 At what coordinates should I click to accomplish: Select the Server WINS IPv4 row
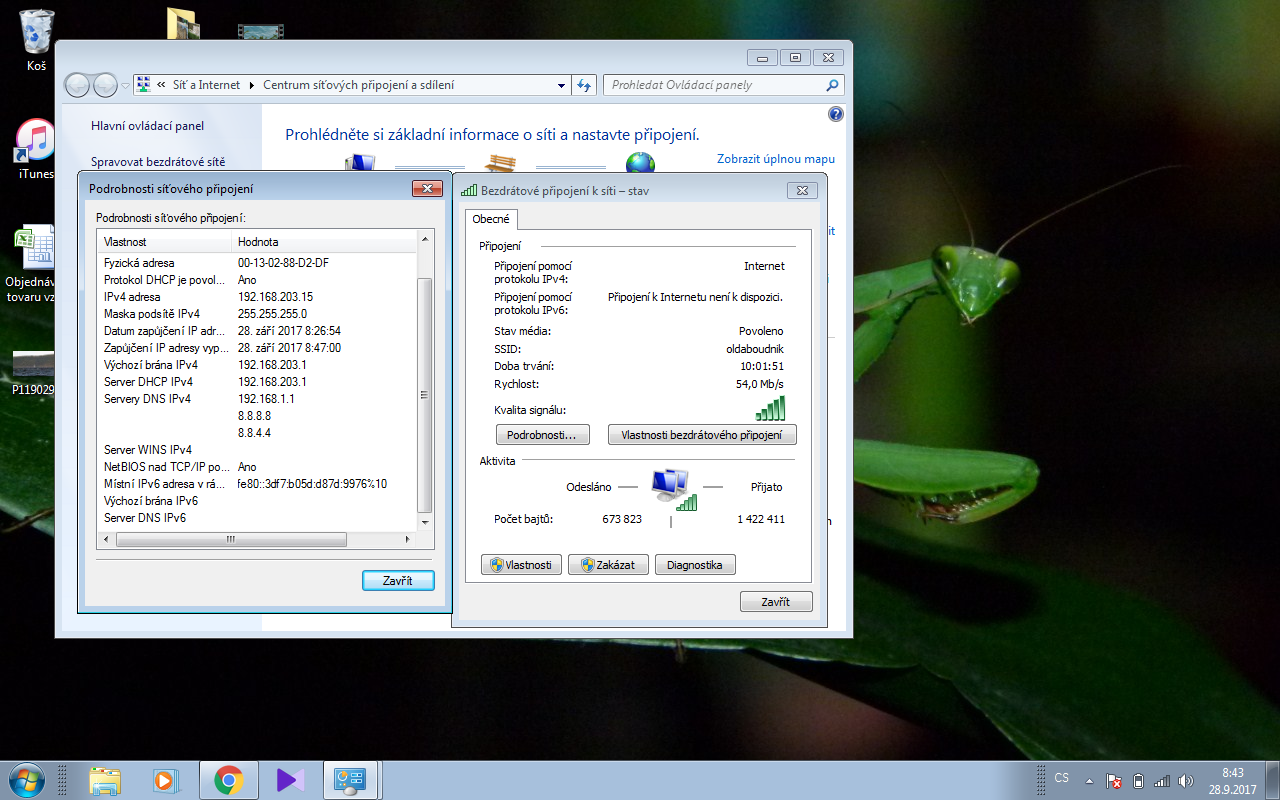click(258, 450)
